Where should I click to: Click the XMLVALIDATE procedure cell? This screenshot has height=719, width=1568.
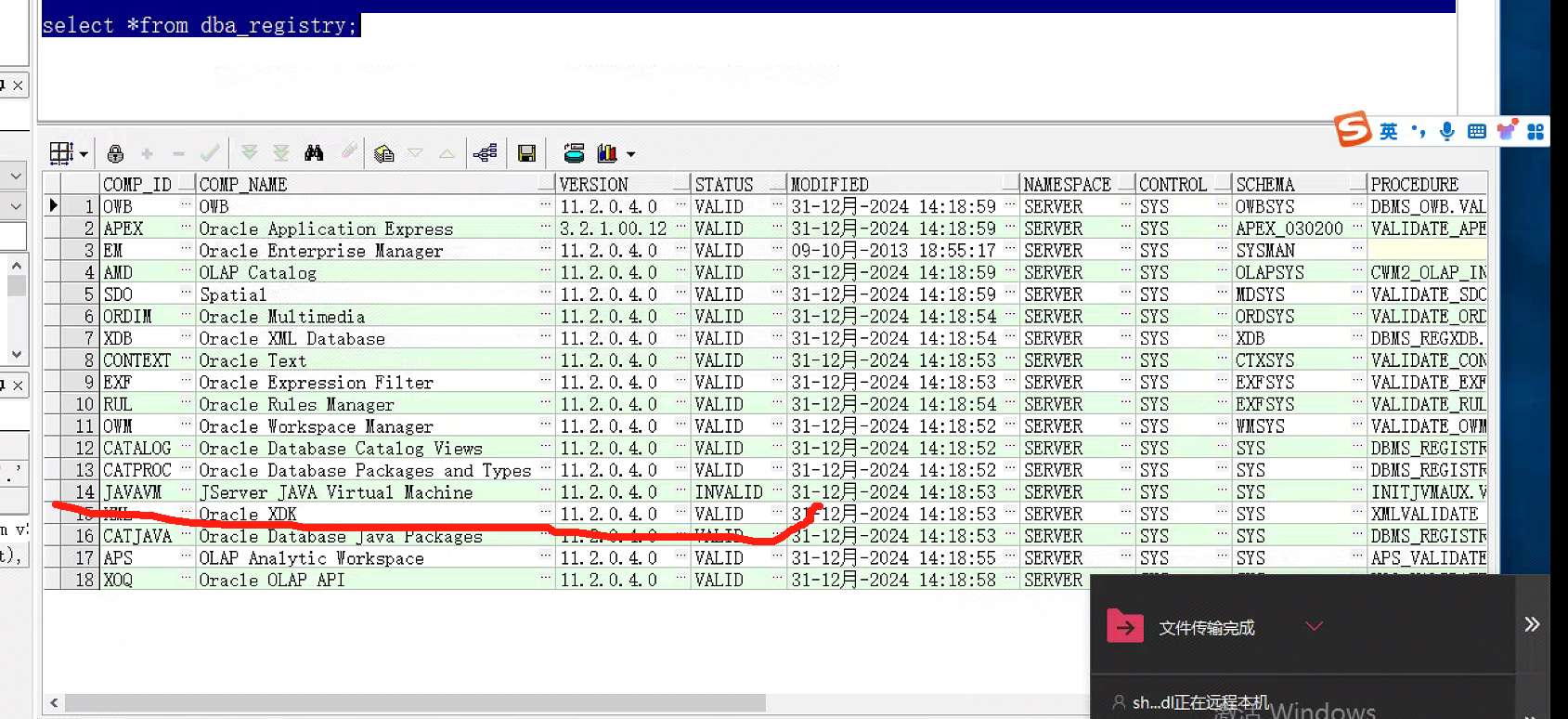click(1425, 514)
